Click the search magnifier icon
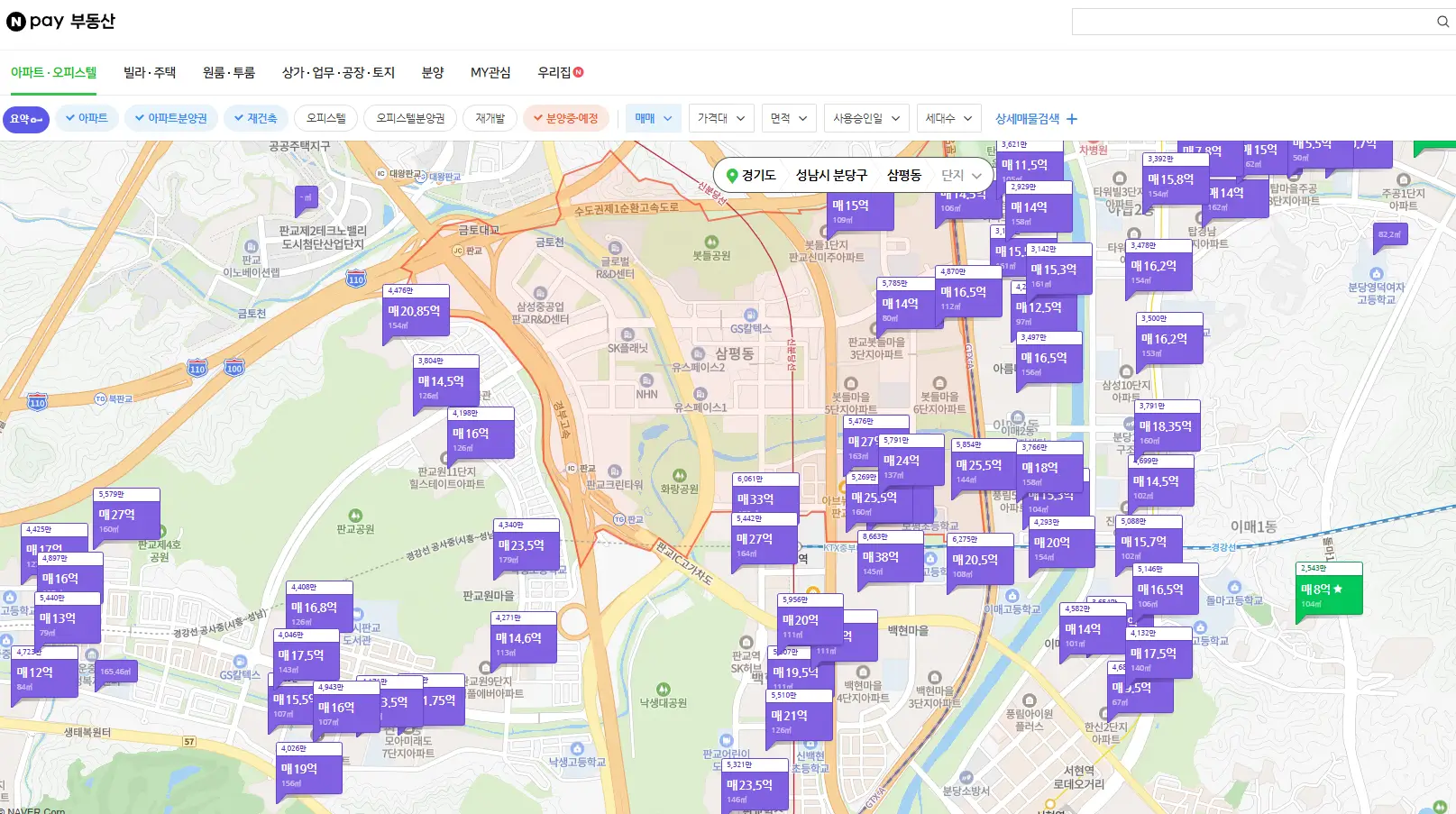The height and width of the screenshot is (814, 1456). (x=1443, y=21)
